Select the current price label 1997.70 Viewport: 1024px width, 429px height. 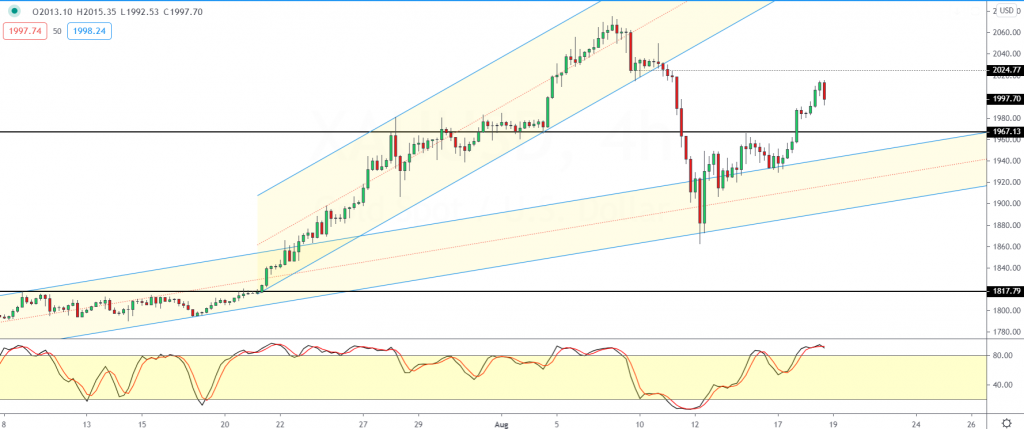pyautogui.click(x=1006, y=99)
